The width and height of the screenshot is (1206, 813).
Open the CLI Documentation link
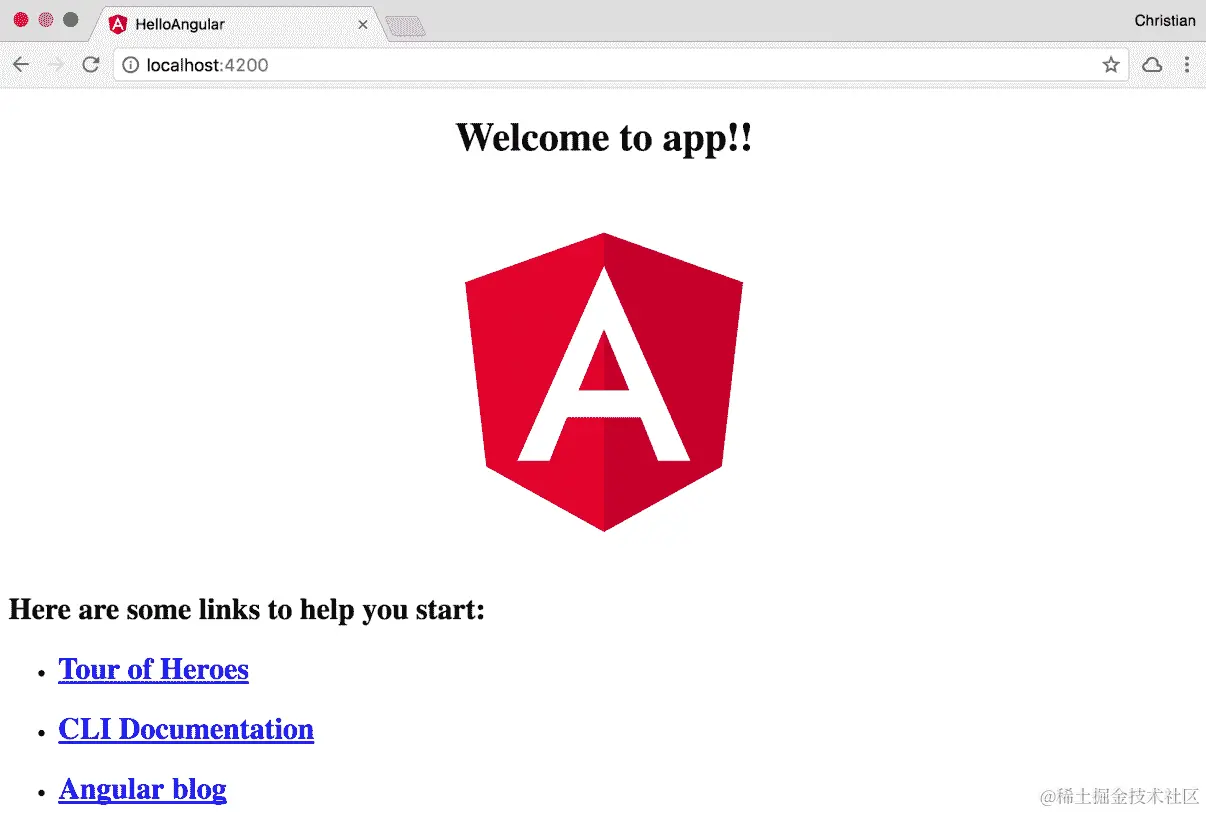186,729
